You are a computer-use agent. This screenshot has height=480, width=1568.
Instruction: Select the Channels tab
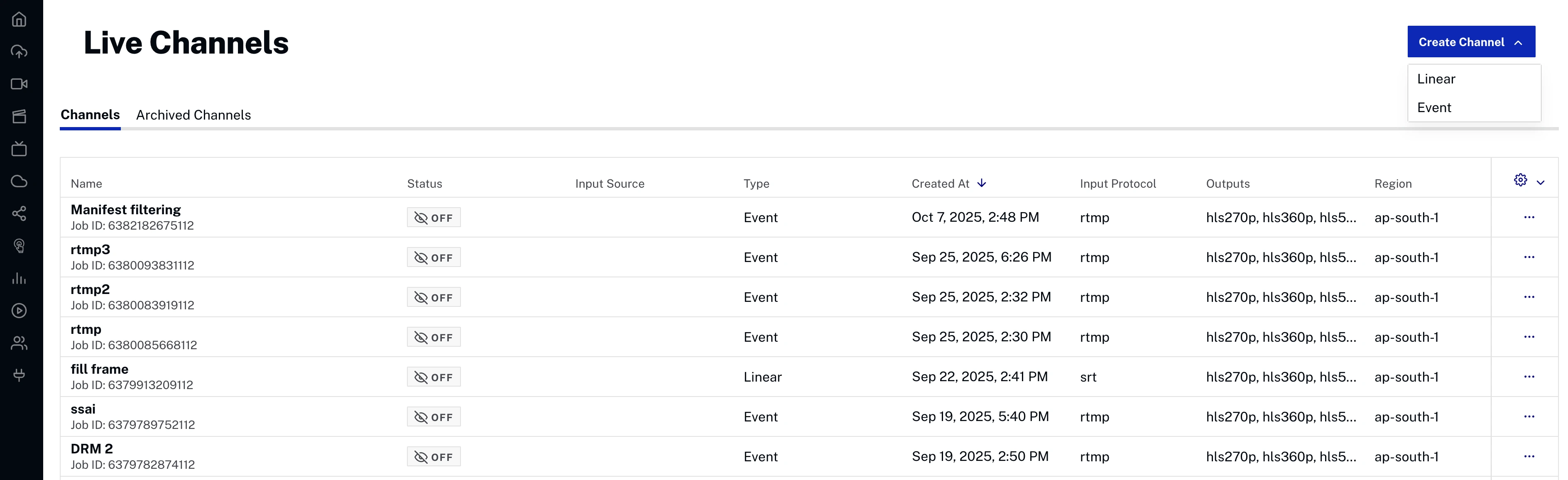pyautogui.click(x=90, y=114)
